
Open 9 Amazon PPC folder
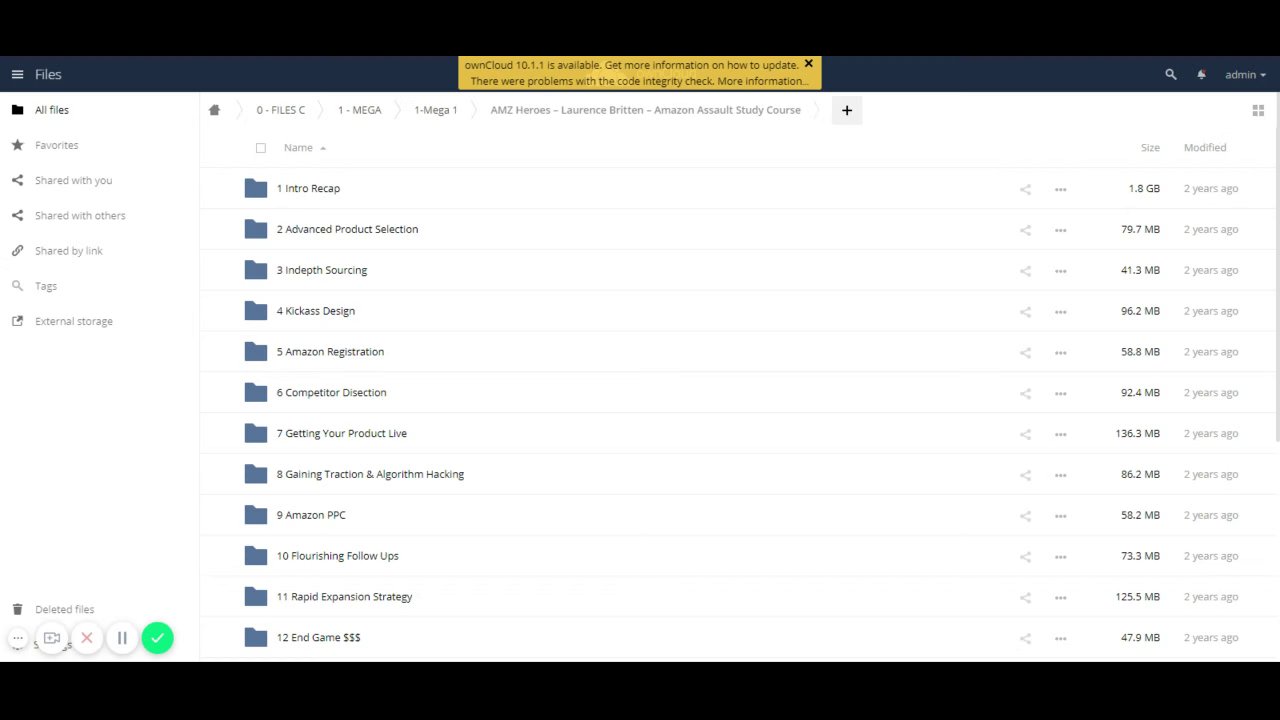coord(311,515)
